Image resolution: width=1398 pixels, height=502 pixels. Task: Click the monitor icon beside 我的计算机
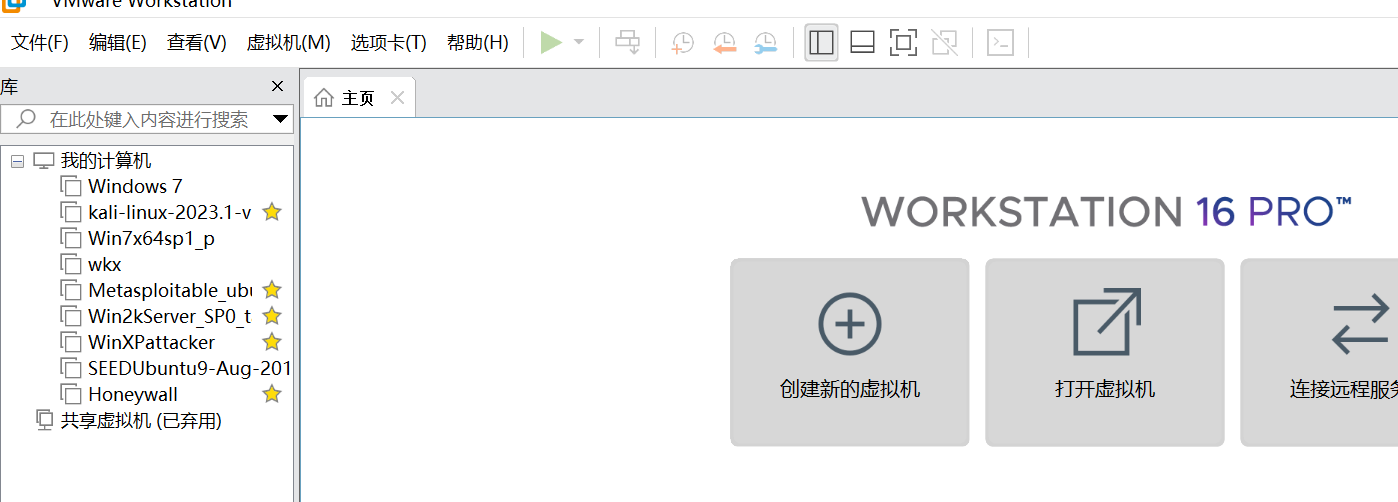coord(43,161)
